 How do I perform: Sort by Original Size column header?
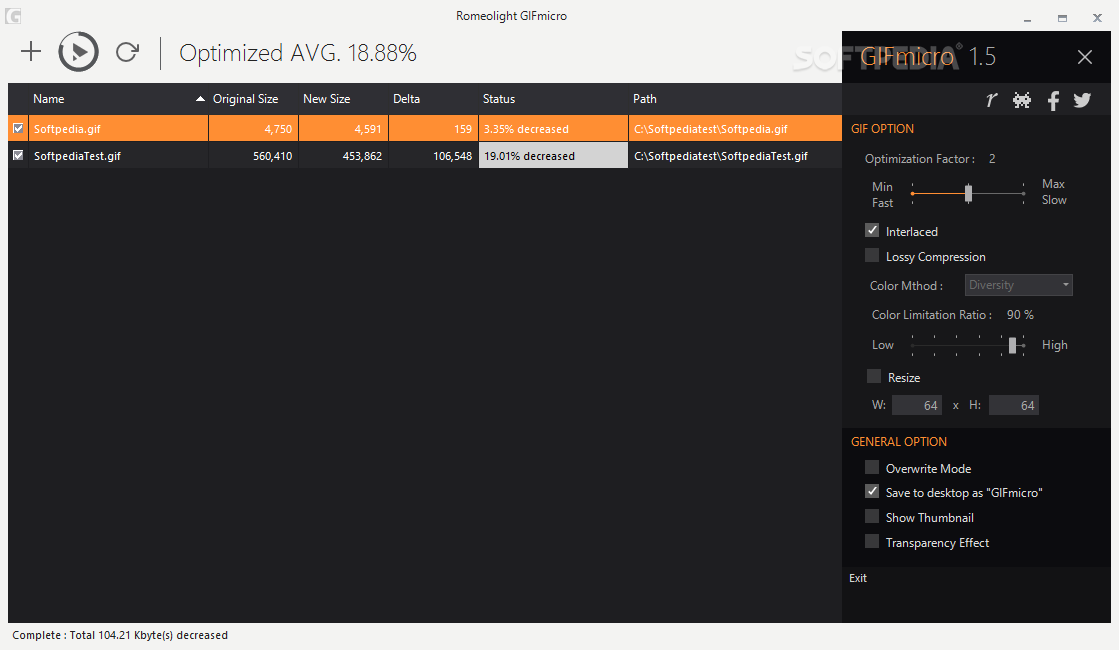pos(245,99)
